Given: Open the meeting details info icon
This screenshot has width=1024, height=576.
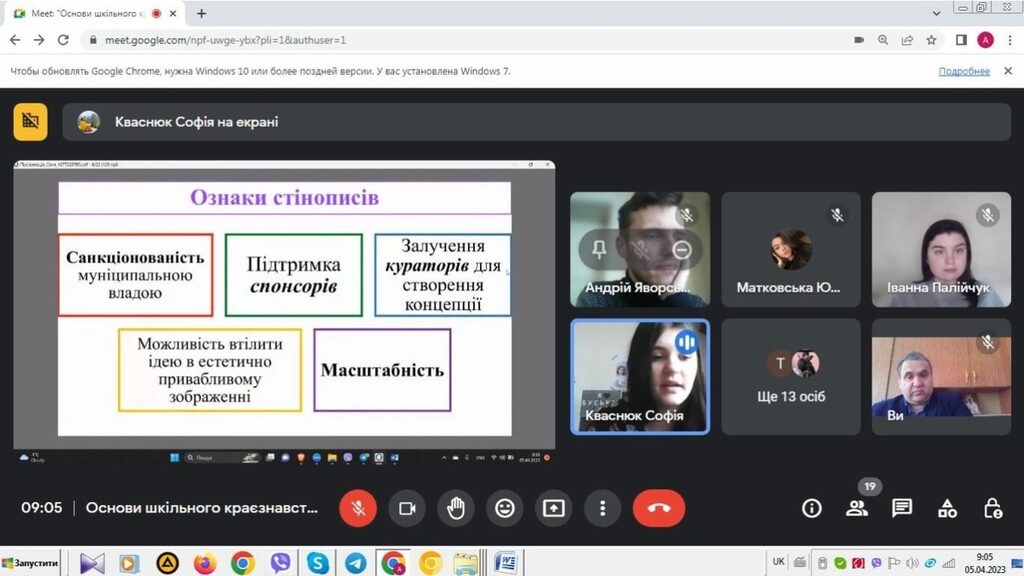Looking at the screenshot, I should click(x=812, y=508).
